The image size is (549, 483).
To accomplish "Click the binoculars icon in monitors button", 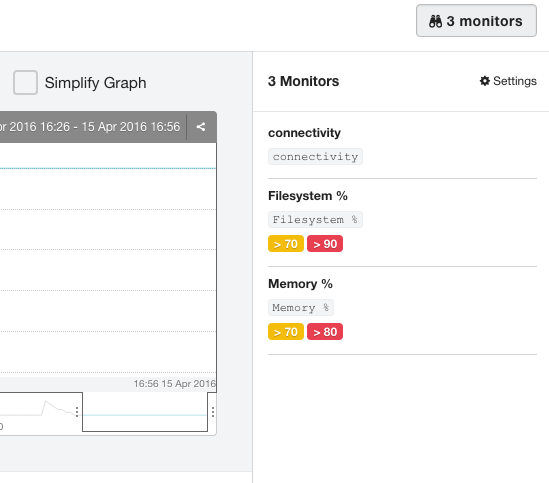I will coord(435,21).
